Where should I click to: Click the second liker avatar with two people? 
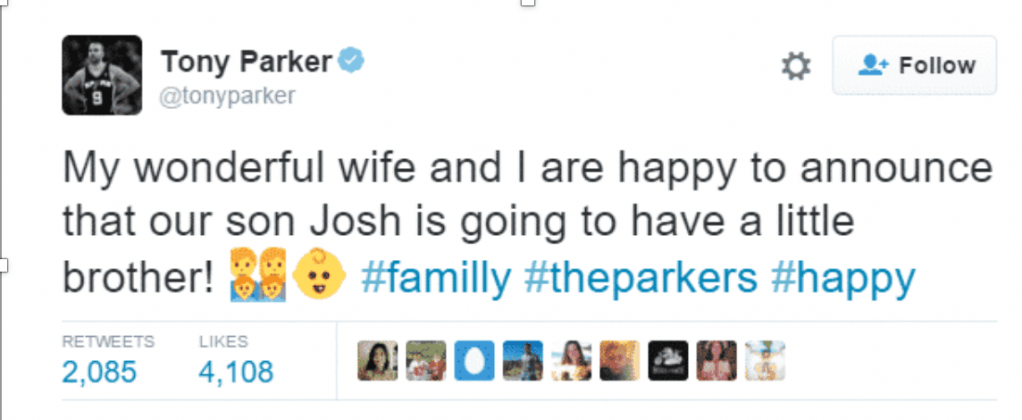point(426,360)
